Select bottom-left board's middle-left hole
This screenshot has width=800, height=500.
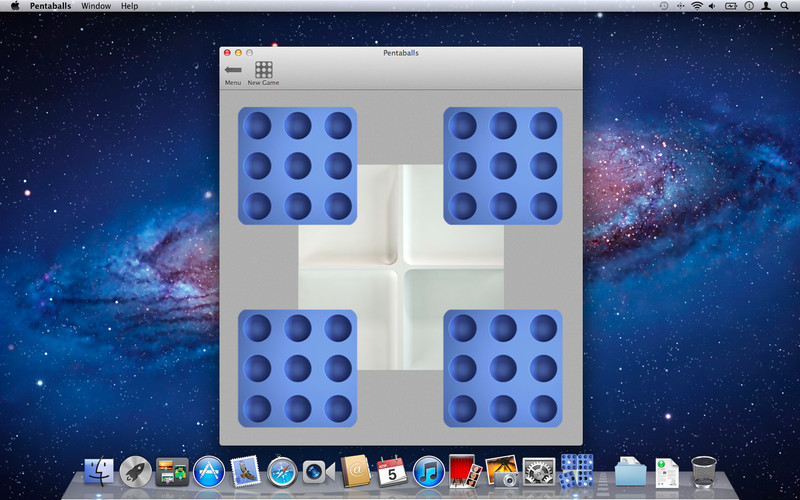(257, 368)
